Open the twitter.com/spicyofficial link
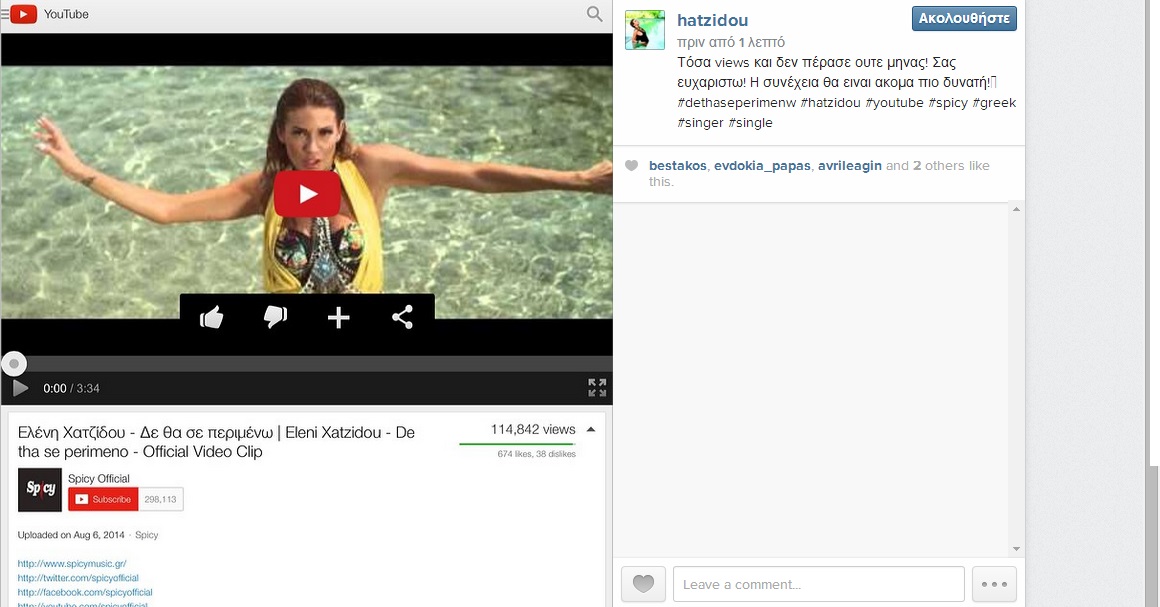This screenshot has width=1160, height=607. [78, 578]
